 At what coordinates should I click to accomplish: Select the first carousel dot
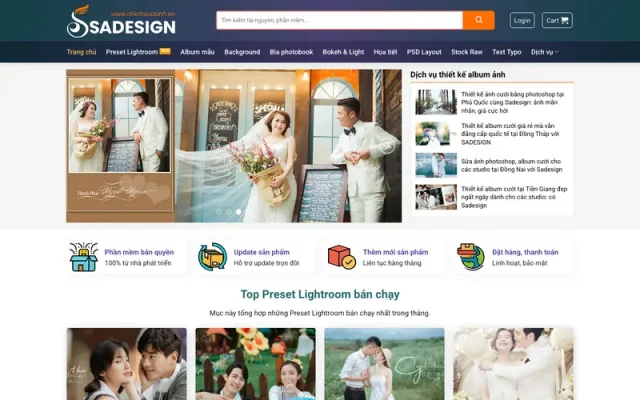coord(219,212)
